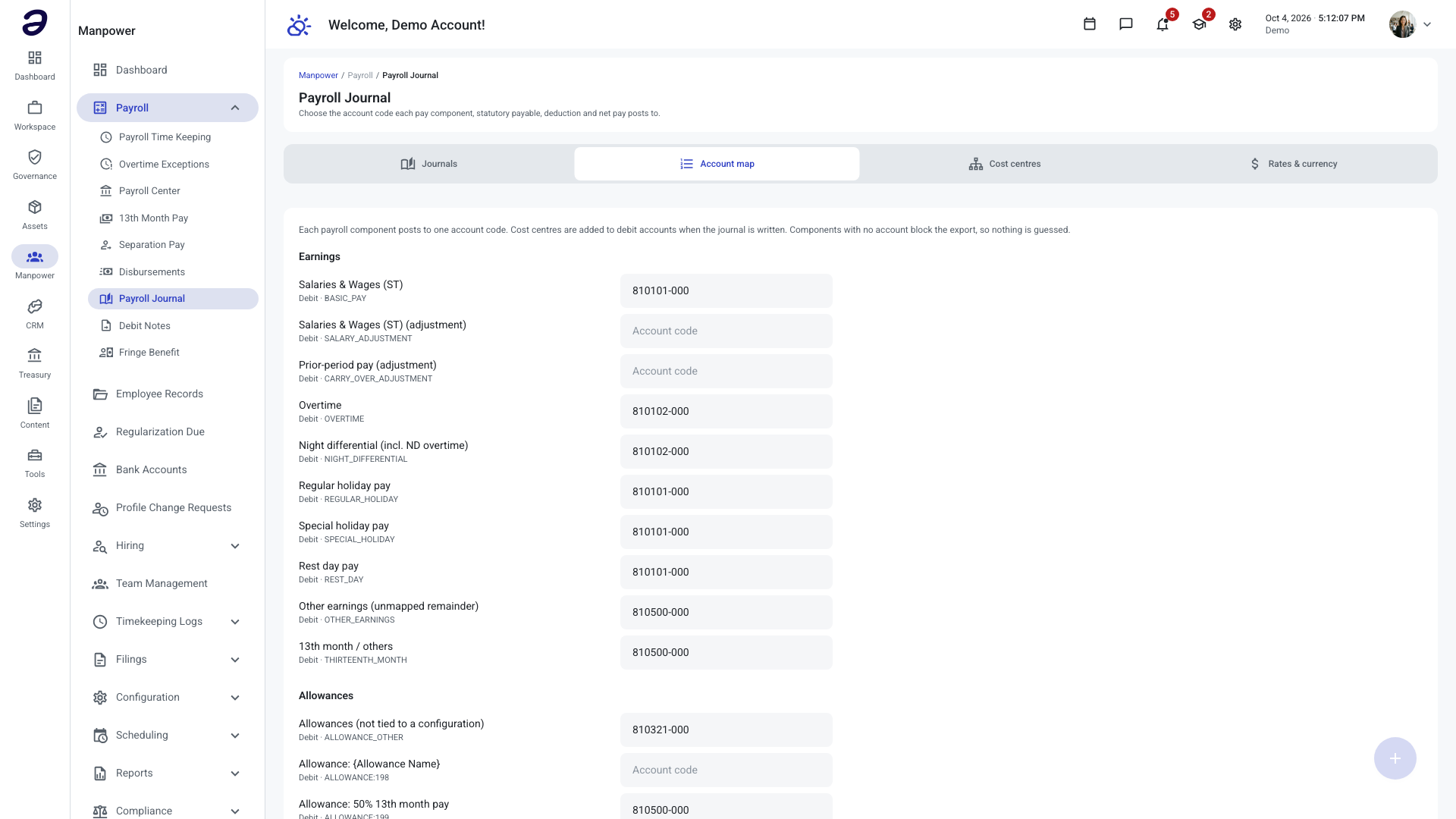Image resolution: width=1456 pixels, height=819 pixels.
Task: Open the chat messages icon
Action: 1126,24
